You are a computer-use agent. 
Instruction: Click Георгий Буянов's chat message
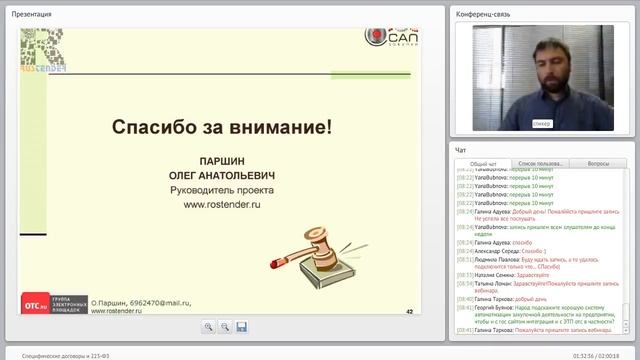(536, 315)
